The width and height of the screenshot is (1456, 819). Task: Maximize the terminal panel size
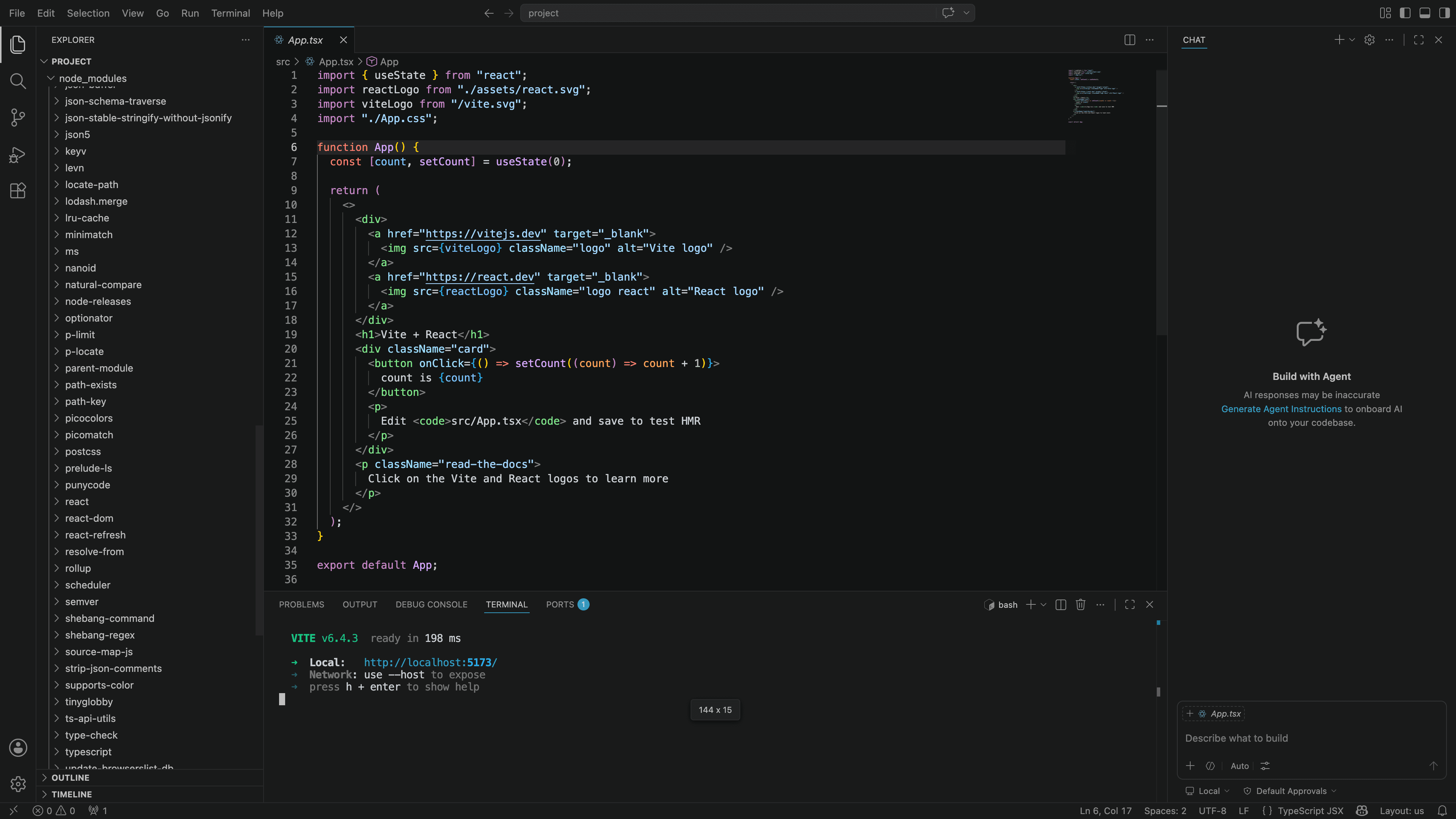(x=1130, y=604)
